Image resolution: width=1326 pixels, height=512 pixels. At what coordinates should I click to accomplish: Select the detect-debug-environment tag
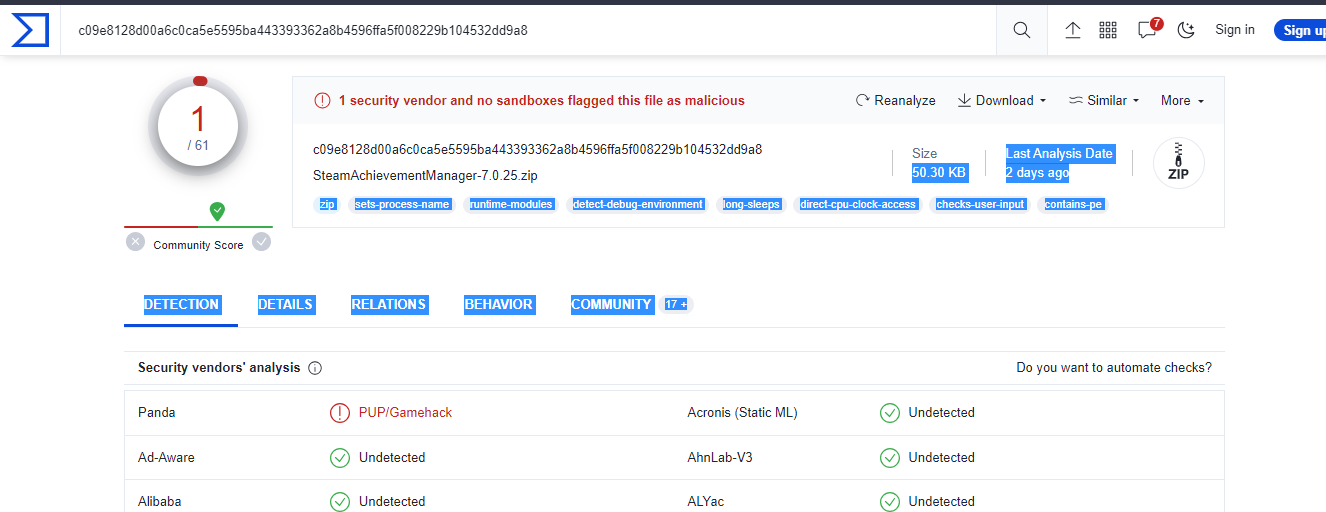637,204
